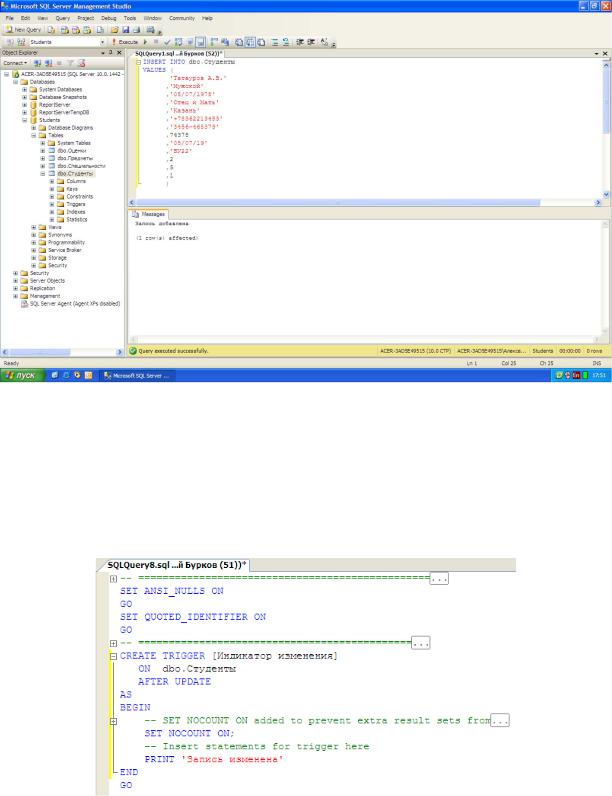Collapse the Tables folder

pos(33,136)
